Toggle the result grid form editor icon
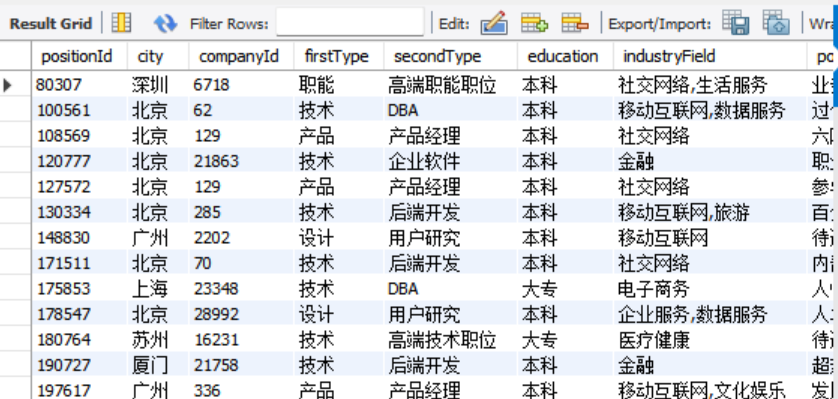Image resolution: width=838 pixels, height=399 pixels. [x=121, y=23]
